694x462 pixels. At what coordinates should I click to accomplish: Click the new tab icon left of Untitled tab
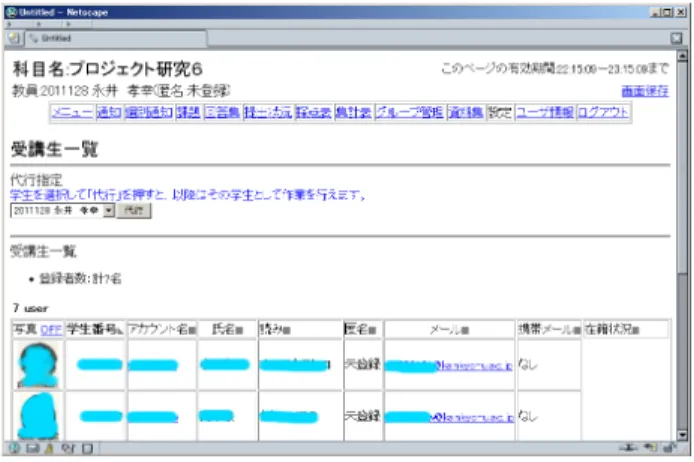click(14, 38)
